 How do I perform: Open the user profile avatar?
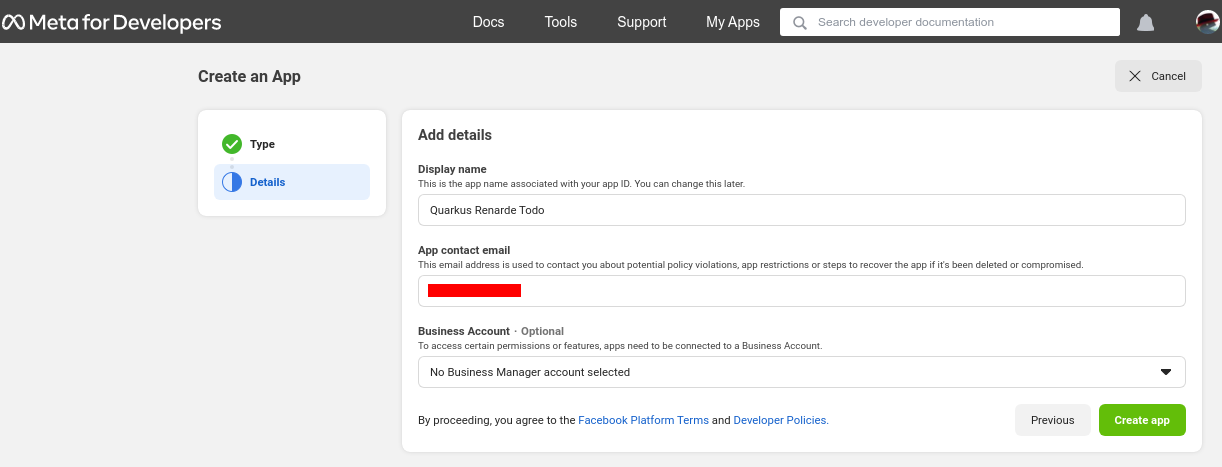pos(1207,22)
